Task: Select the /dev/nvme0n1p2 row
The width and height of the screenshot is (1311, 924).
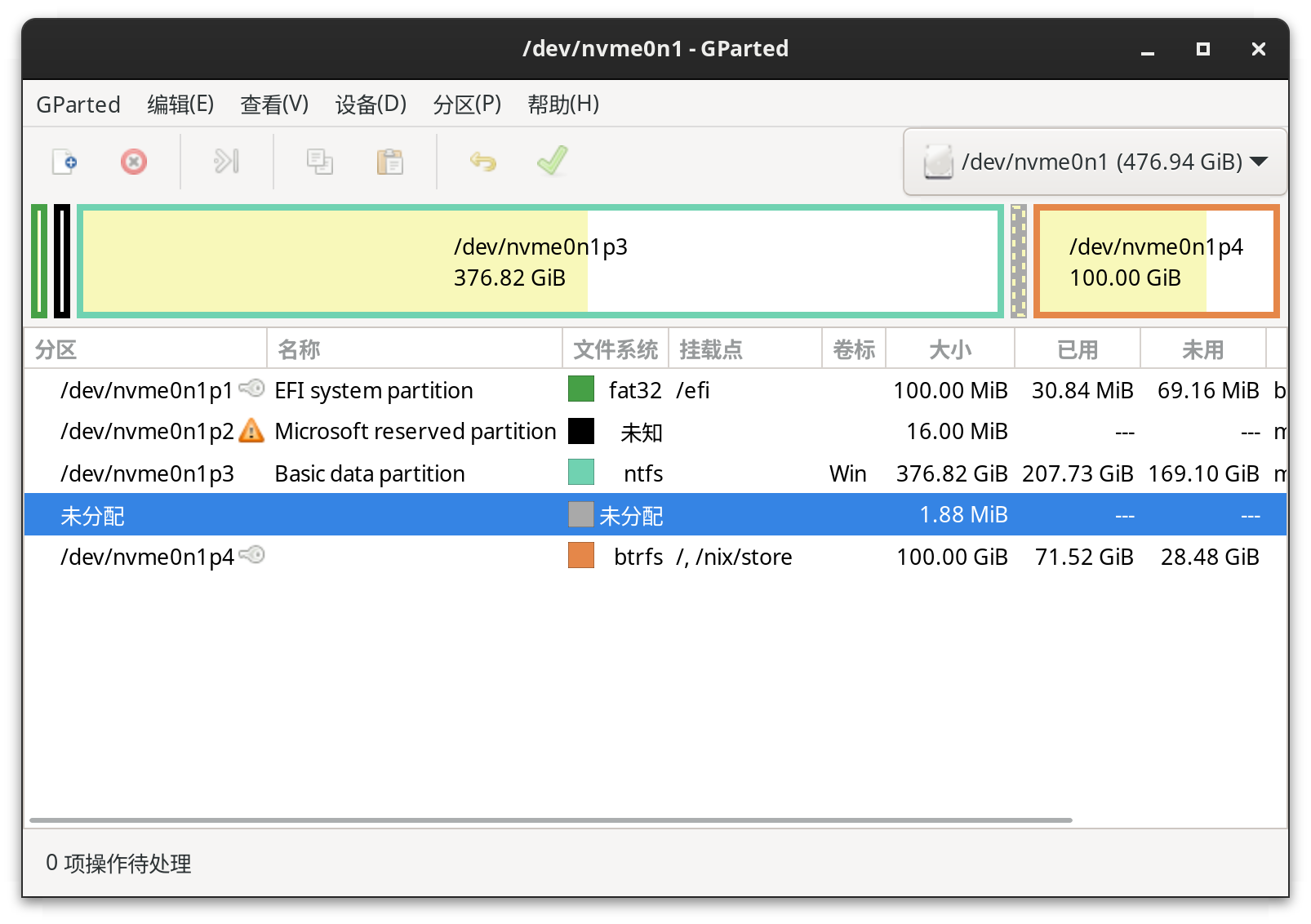Action: pyautogui.click(x=655, y=431)
